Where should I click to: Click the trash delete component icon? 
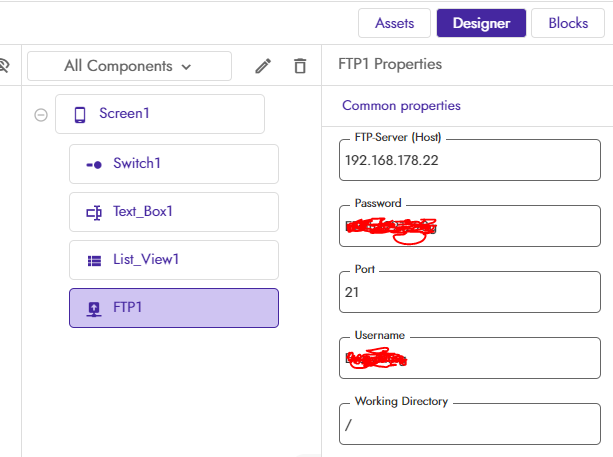(x=300, y=66)
